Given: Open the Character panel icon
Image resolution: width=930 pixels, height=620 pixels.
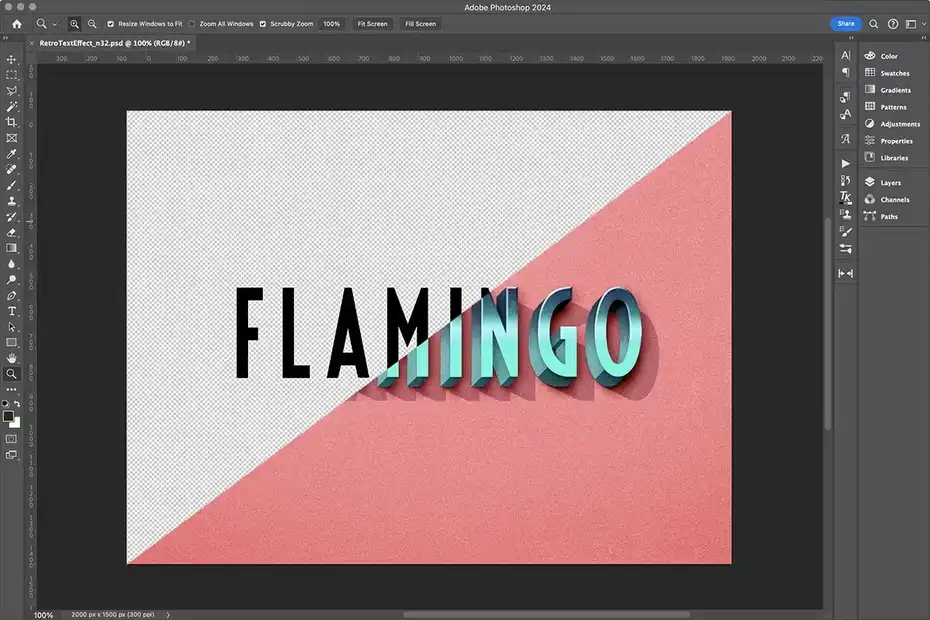Looking at the screenshot, I should tap(845, 55).
